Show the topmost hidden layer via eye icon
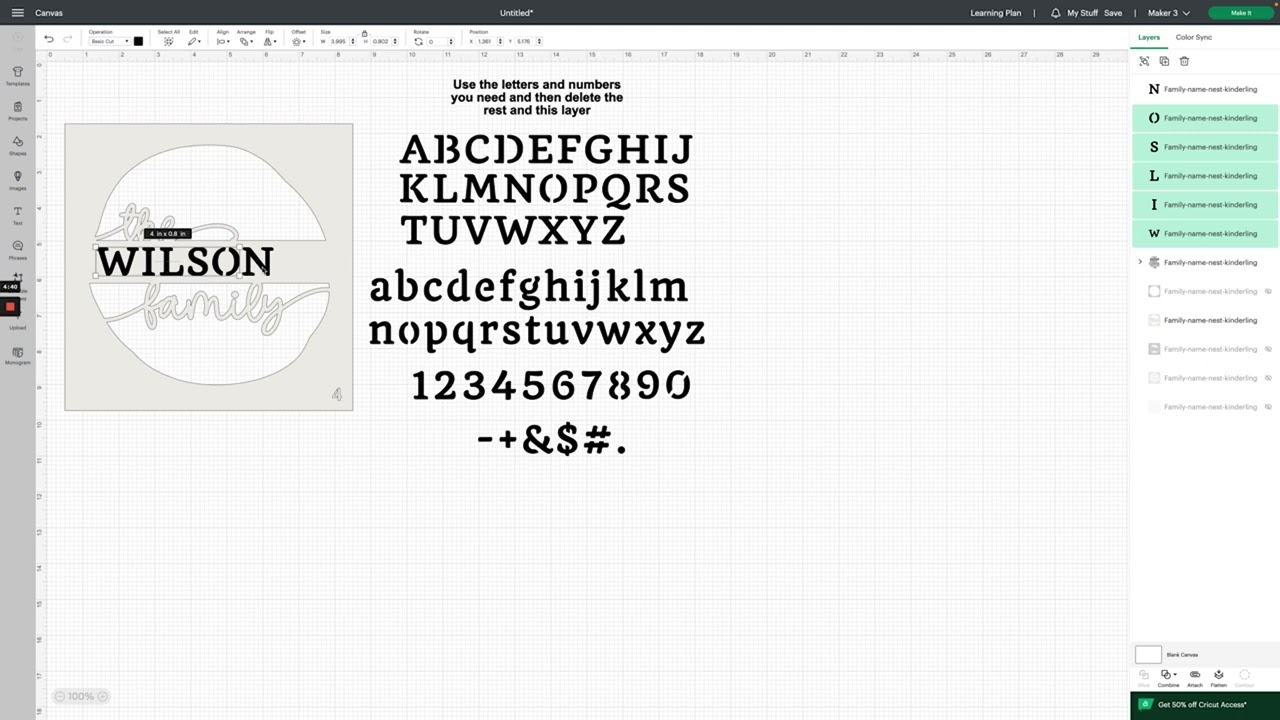This screenshot has width=1280, height=720. [x=1268, y=291]
